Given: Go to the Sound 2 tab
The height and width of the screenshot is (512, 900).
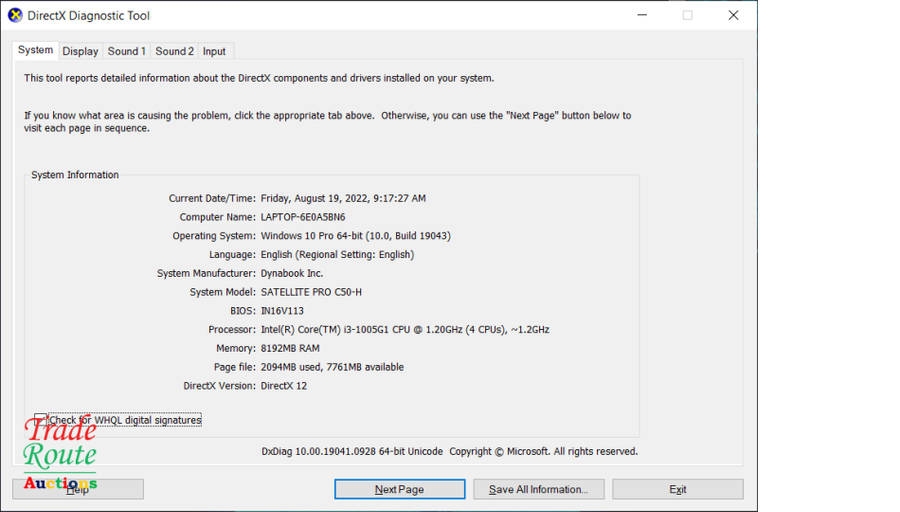Looking at the screenshot, I should tap(174, 51).
